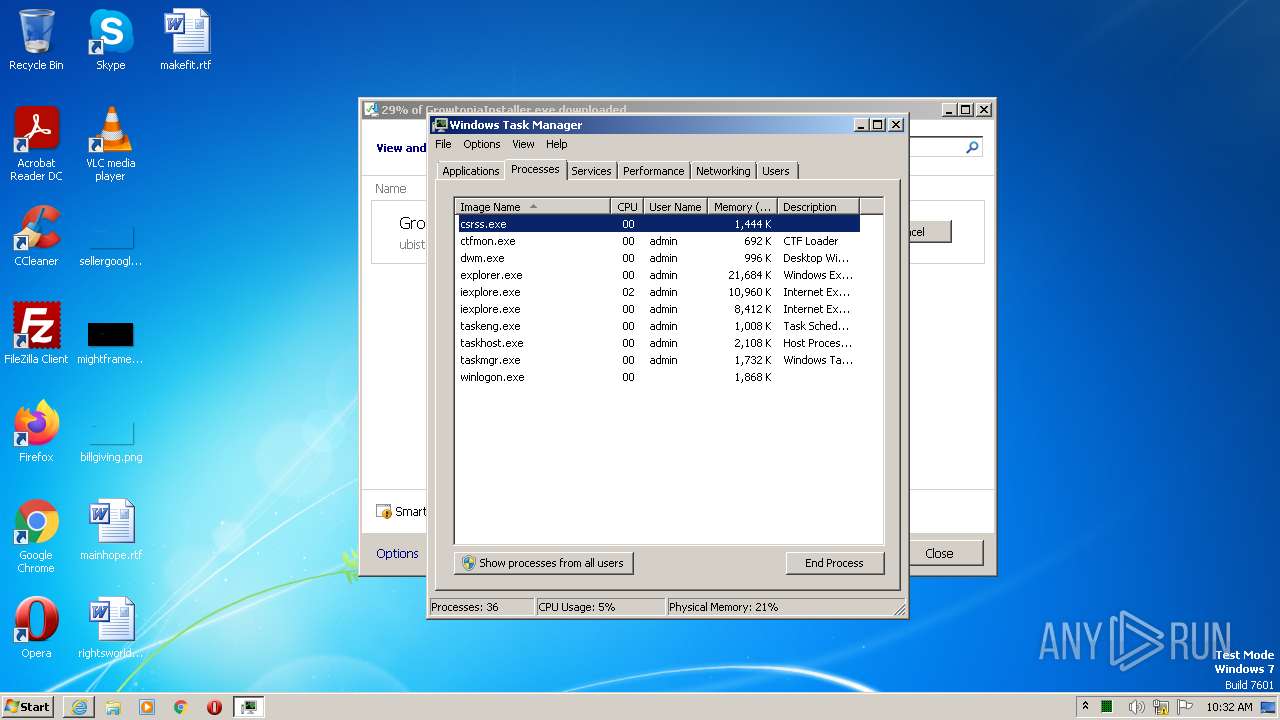The width and height of the screenshot is (1280, 720).
Task: Open the Firefox desktop shortcut
Action: coord(36,431)
